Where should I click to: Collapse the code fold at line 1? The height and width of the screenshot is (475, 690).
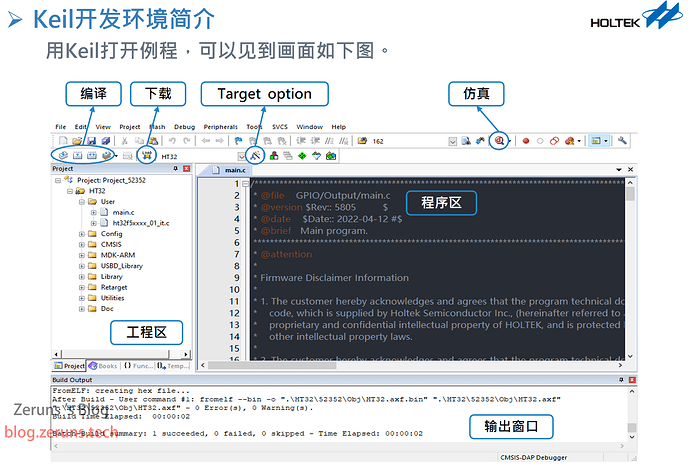pyautogui.click(x=244, y=183)
